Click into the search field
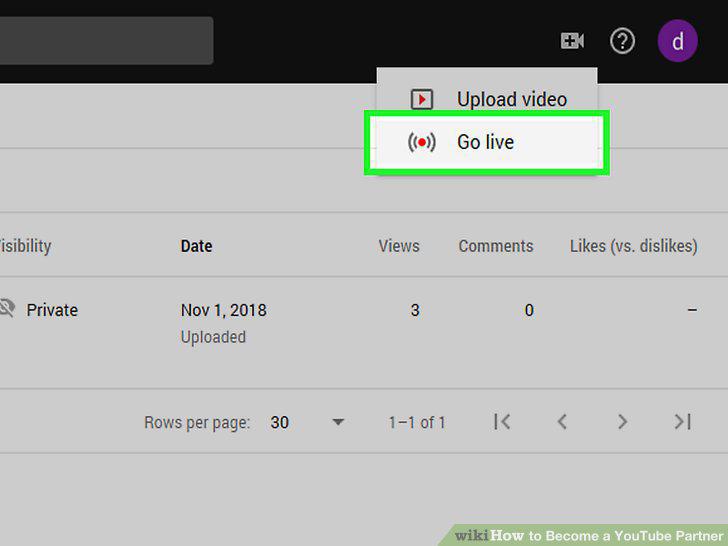The height and width of the screenshot is (546, 728). point(106,41)
